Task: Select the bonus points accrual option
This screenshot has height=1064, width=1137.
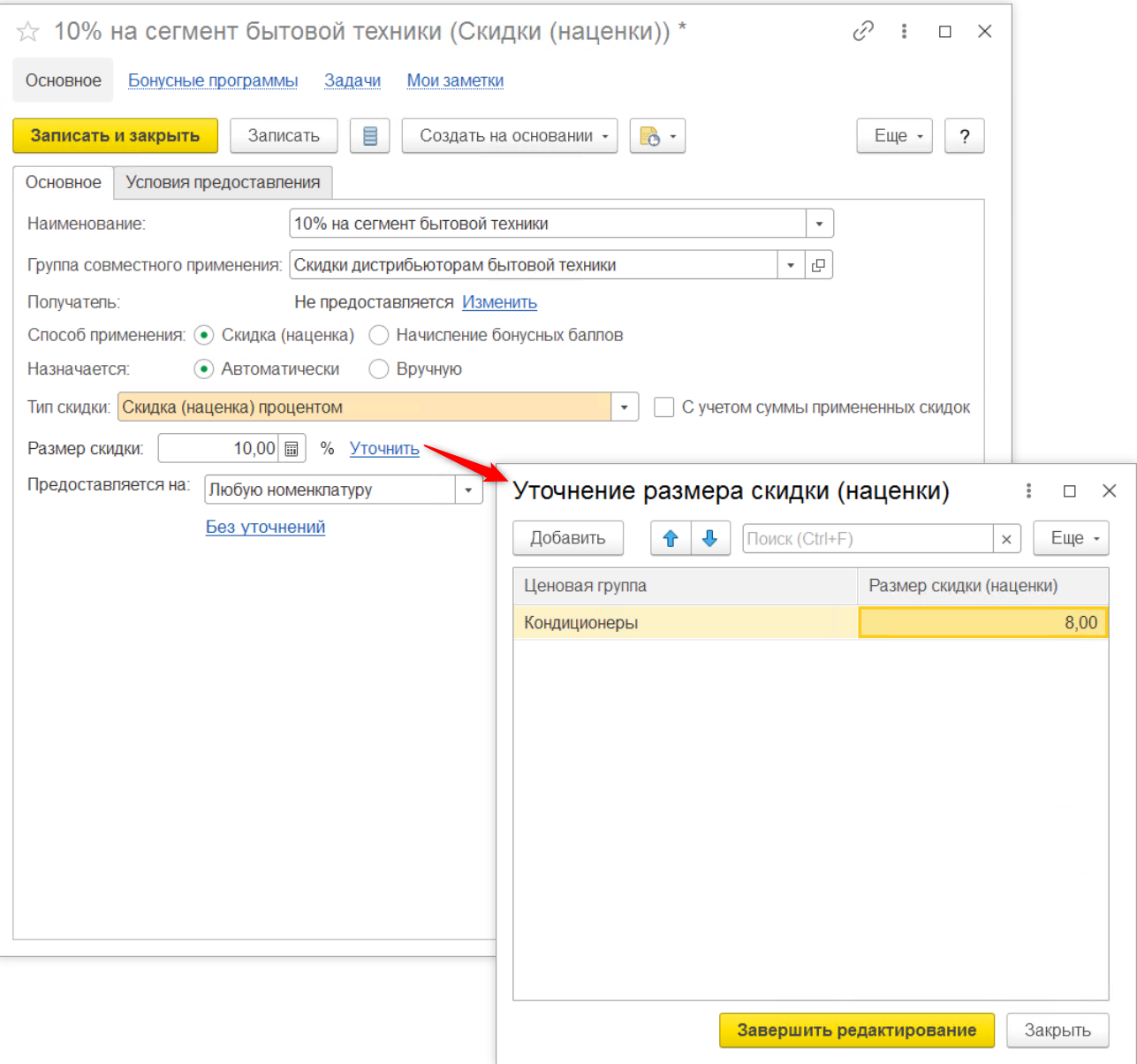Action: coord(379,336)
